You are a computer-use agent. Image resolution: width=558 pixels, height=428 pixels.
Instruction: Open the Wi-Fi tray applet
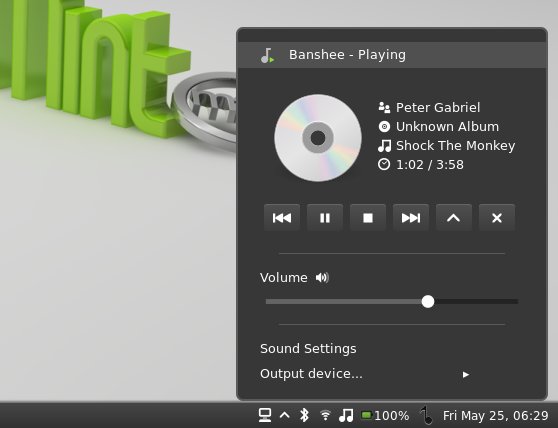pyautogui.click(x=325, y=415)
